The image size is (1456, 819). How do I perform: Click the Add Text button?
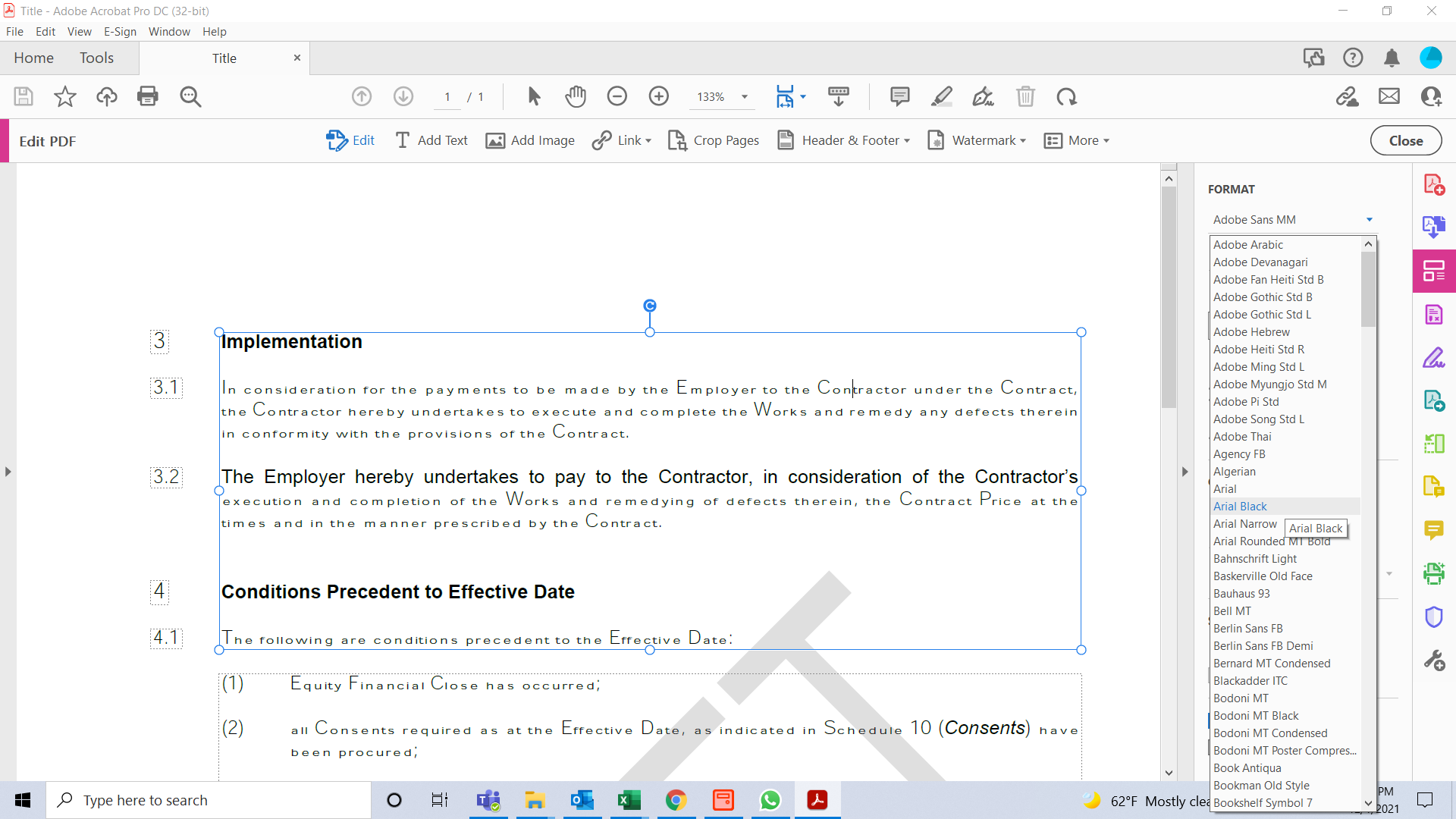(x=431, y=140)
